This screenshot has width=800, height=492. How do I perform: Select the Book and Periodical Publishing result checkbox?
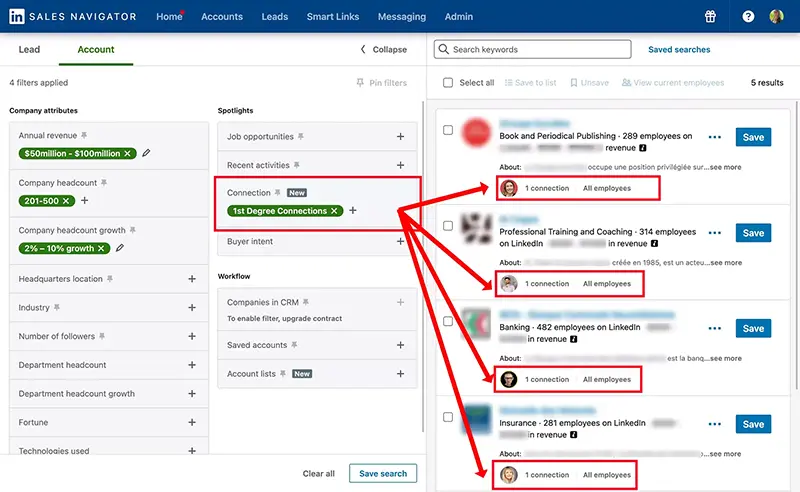(448, 130)
